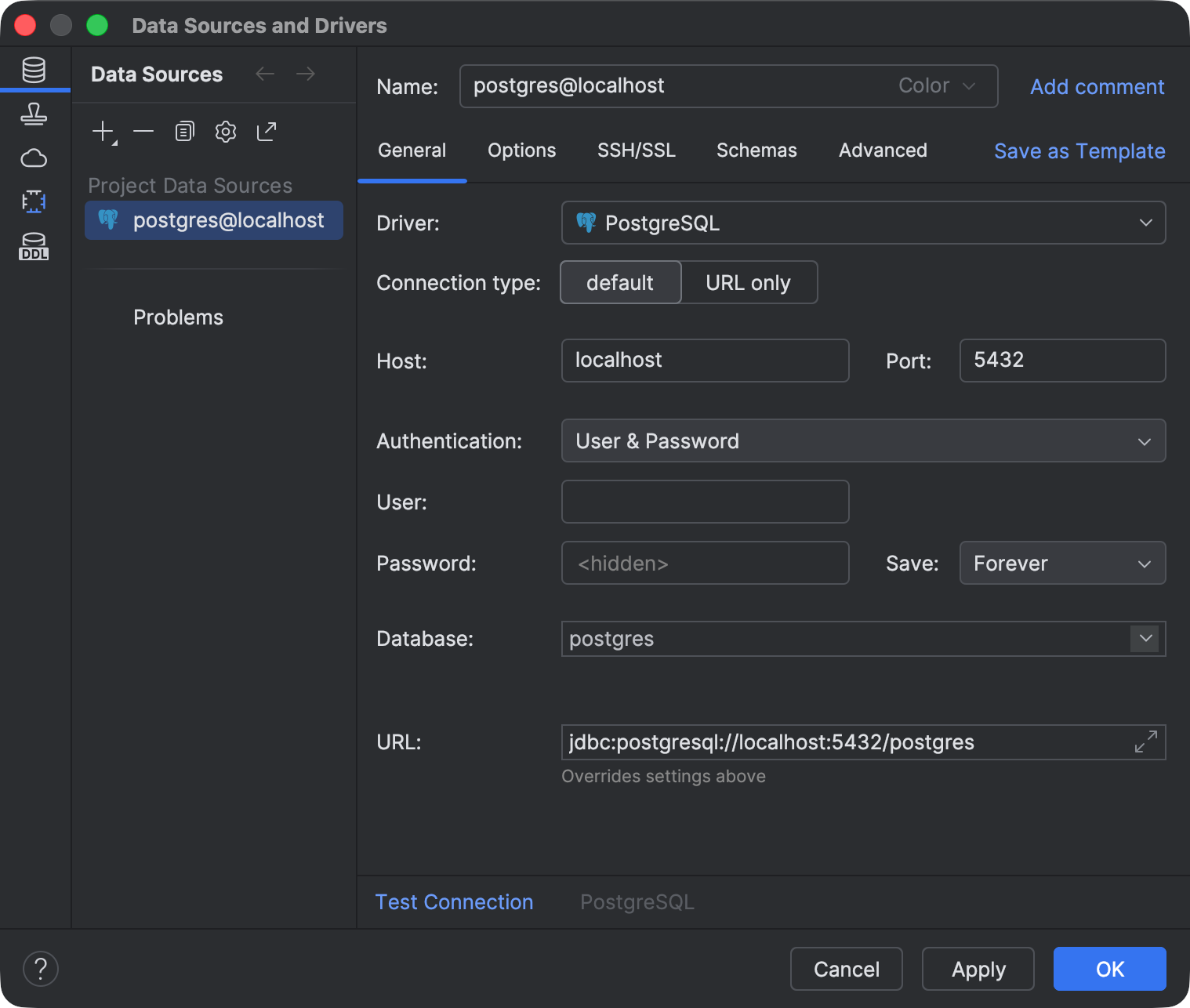Click the Project Data Sources heading
This screenshot has height=1008, width=1190.
pyautogui.click(x=190, y=185)
